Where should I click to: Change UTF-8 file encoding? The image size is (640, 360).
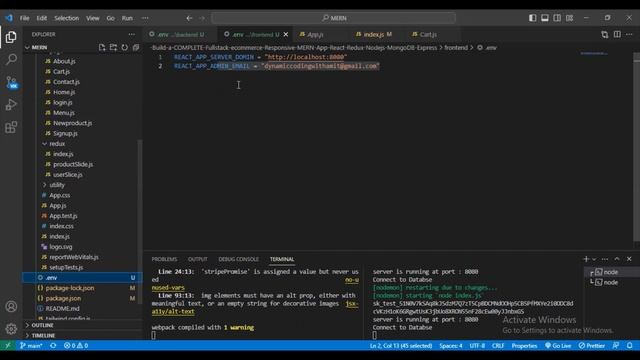click(x=477, y=346)
